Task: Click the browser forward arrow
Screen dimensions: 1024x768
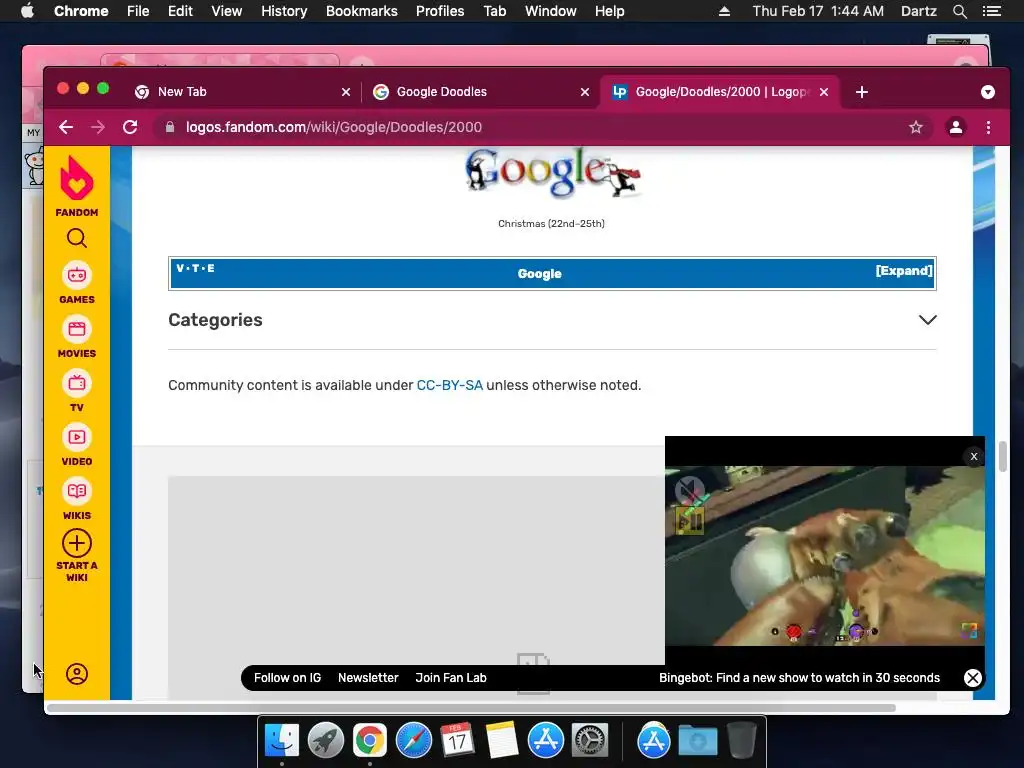Action: click(x=98, y=127)
